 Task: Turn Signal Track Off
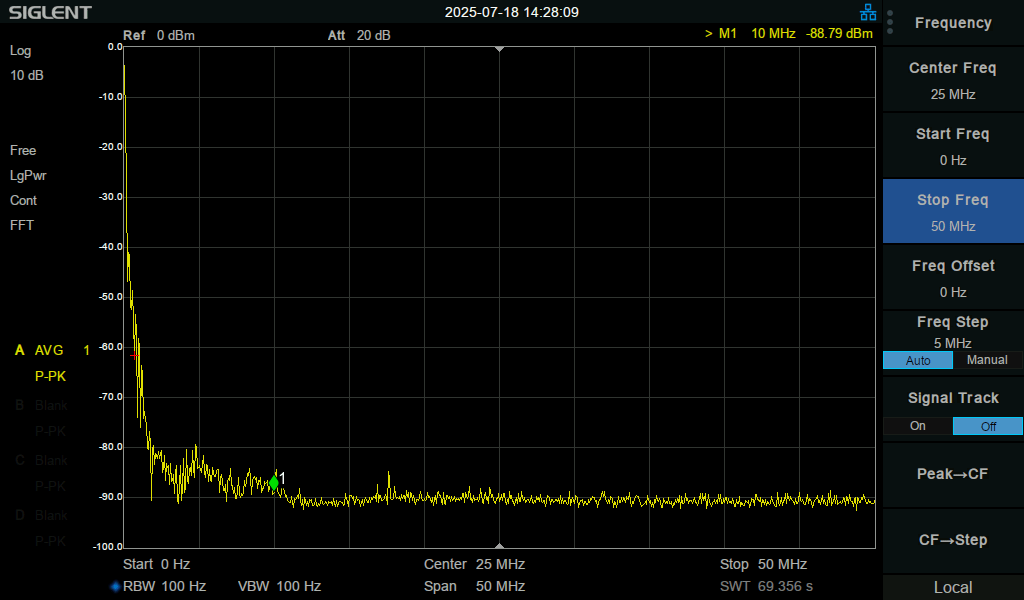point(987,426)
